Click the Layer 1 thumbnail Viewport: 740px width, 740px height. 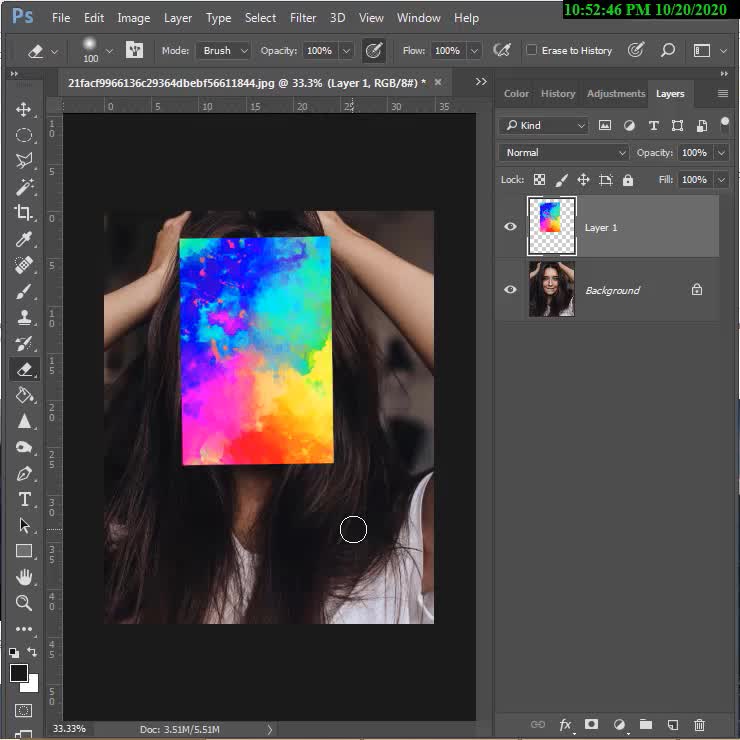(551, 227)
